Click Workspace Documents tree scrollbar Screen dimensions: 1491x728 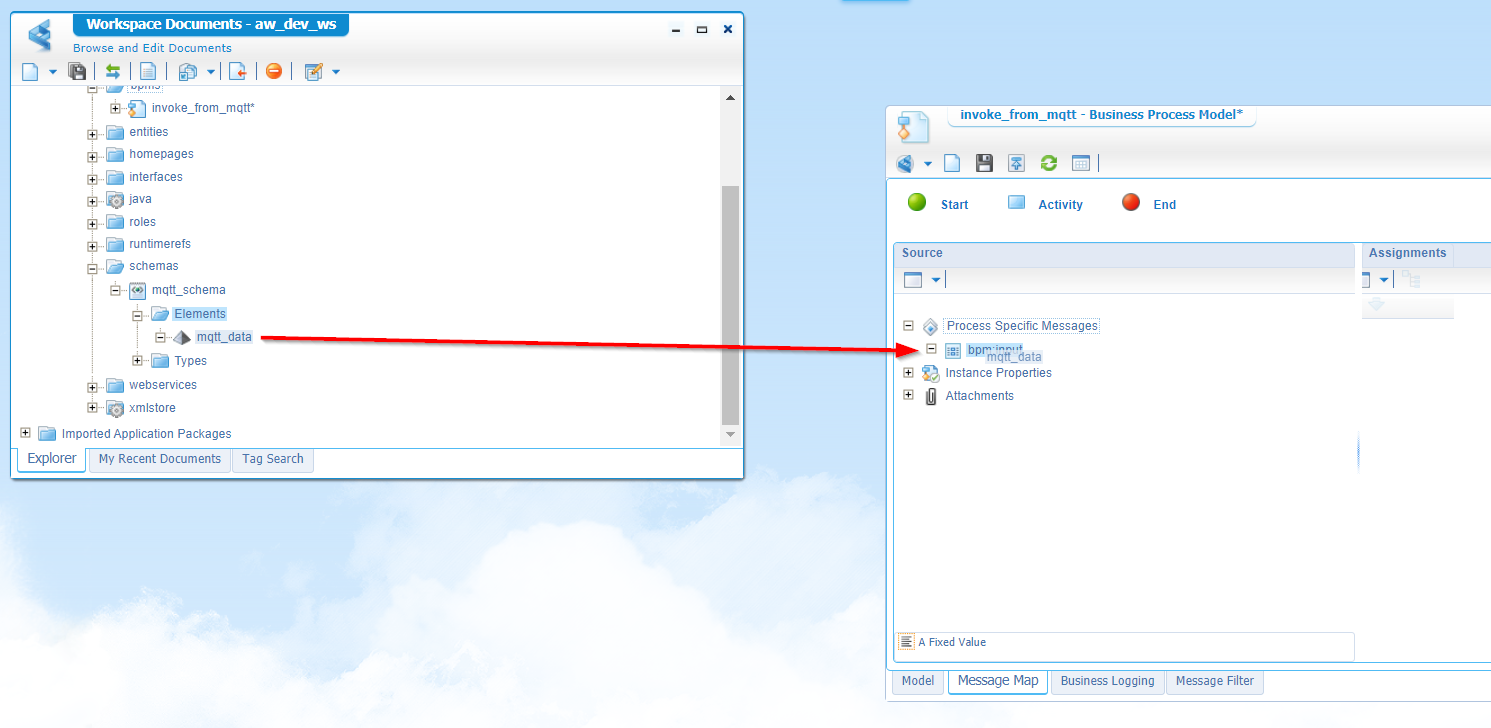click(x=730, y=305)
